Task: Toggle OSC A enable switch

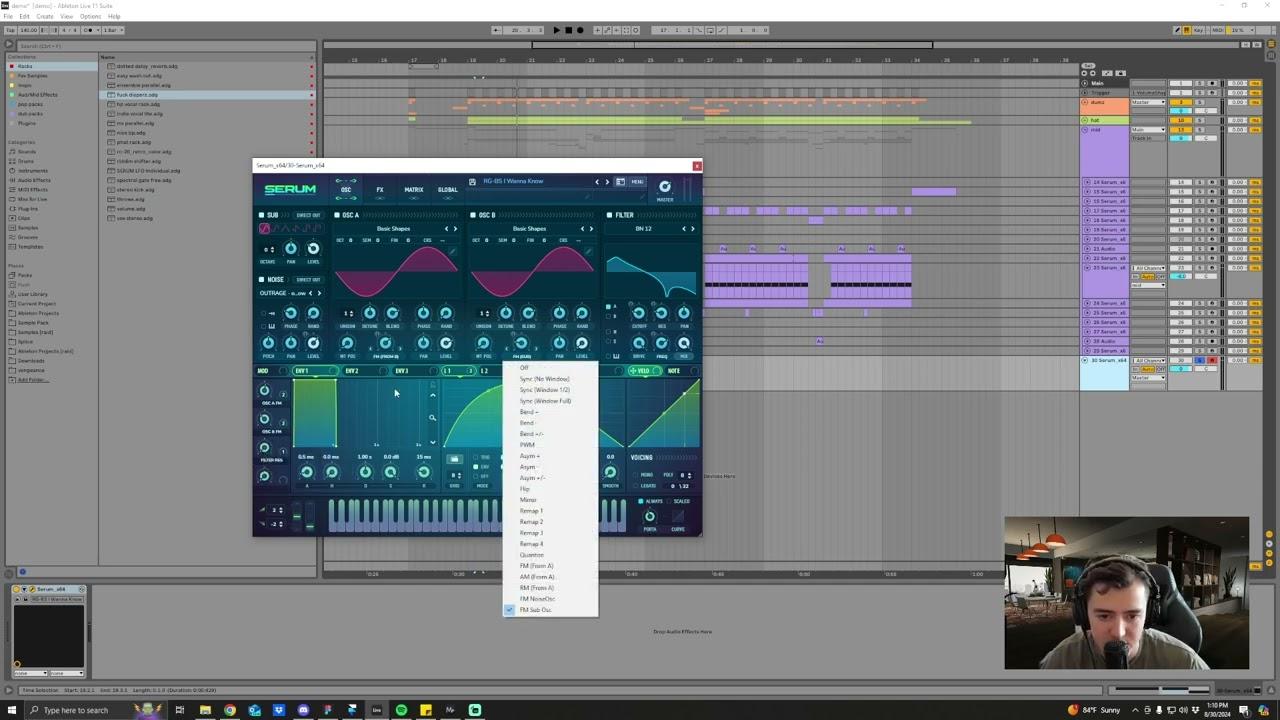Action: pyautogui.click(x=337, y=215)
